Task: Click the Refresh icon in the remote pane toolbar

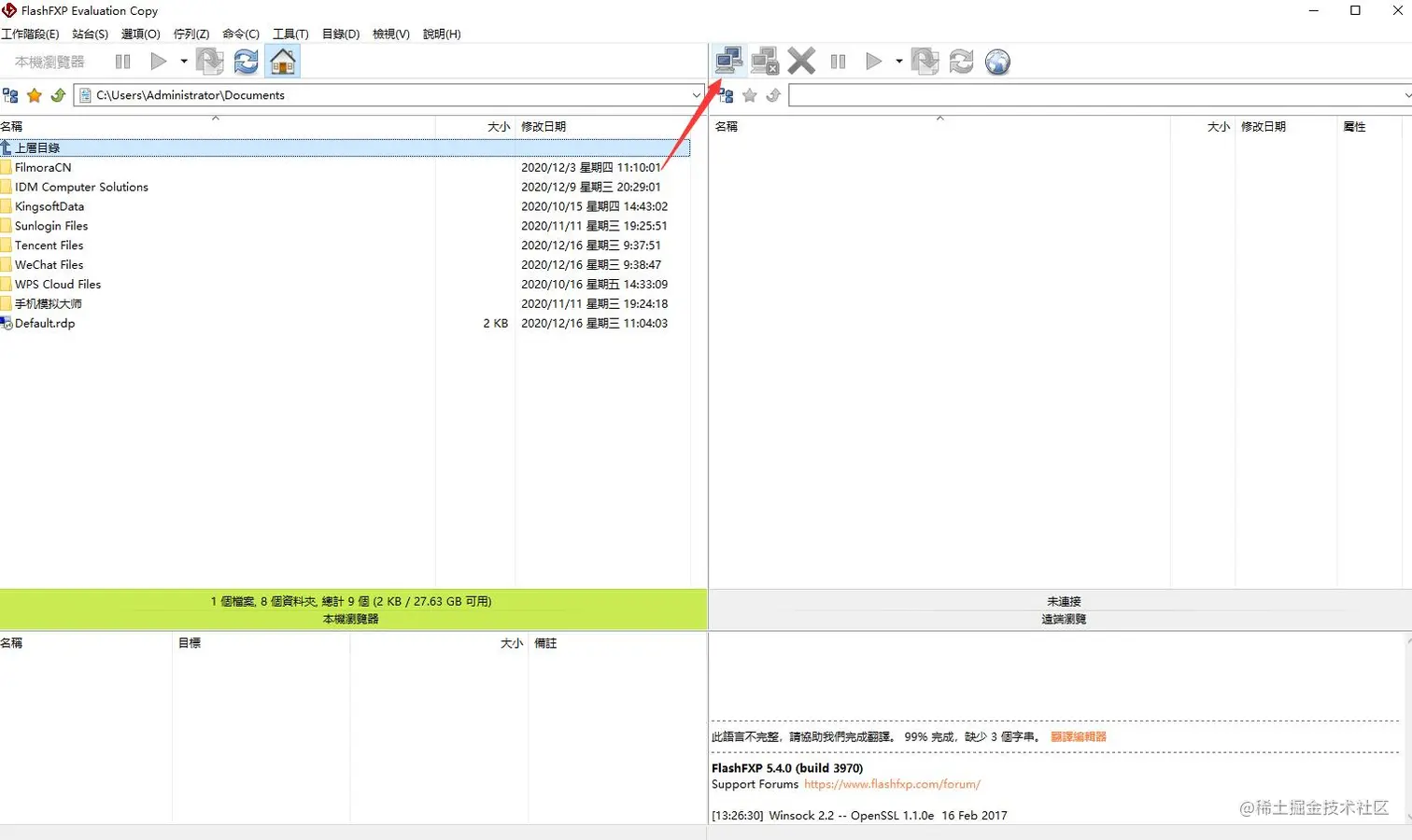Action: coord(961,62)
